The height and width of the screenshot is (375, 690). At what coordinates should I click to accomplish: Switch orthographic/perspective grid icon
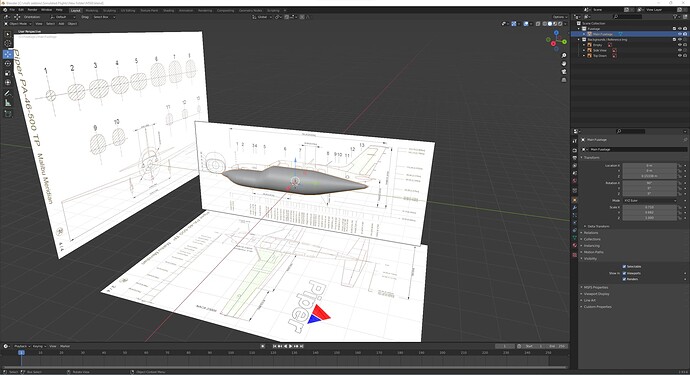[x=564, y=80]
